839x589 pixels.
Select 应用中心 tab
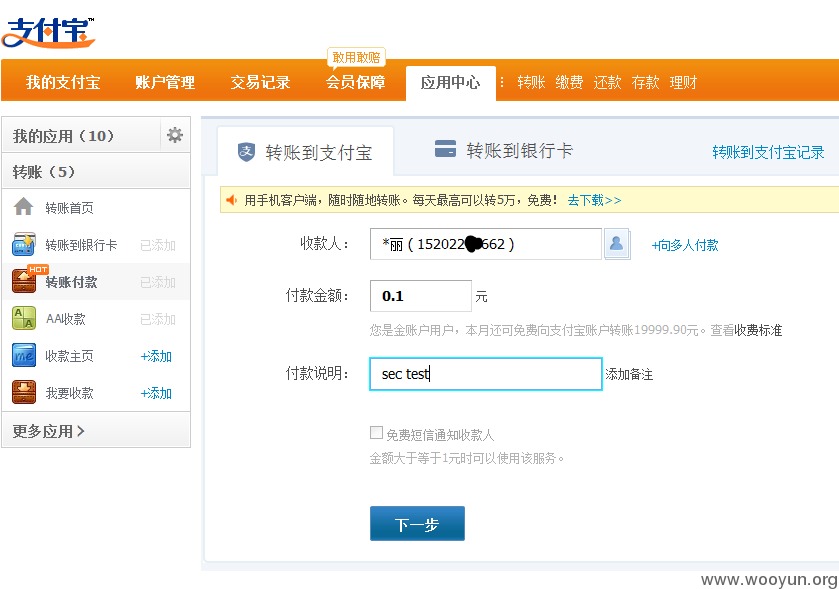point(451,82)
